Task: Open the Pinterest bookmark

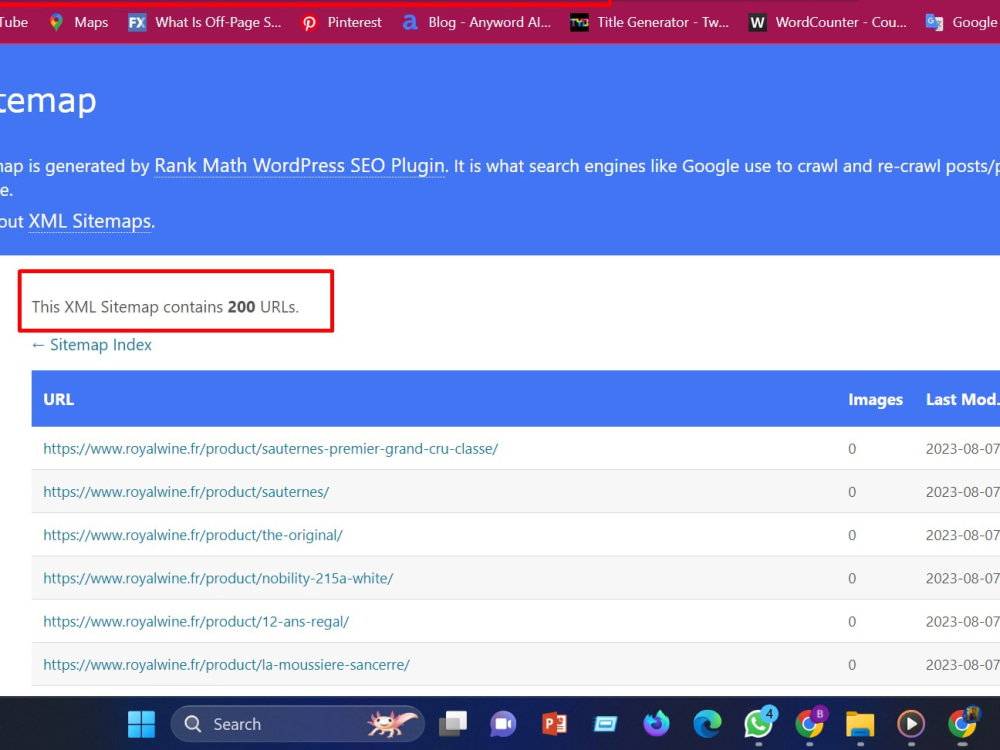Action: point(341,22)
